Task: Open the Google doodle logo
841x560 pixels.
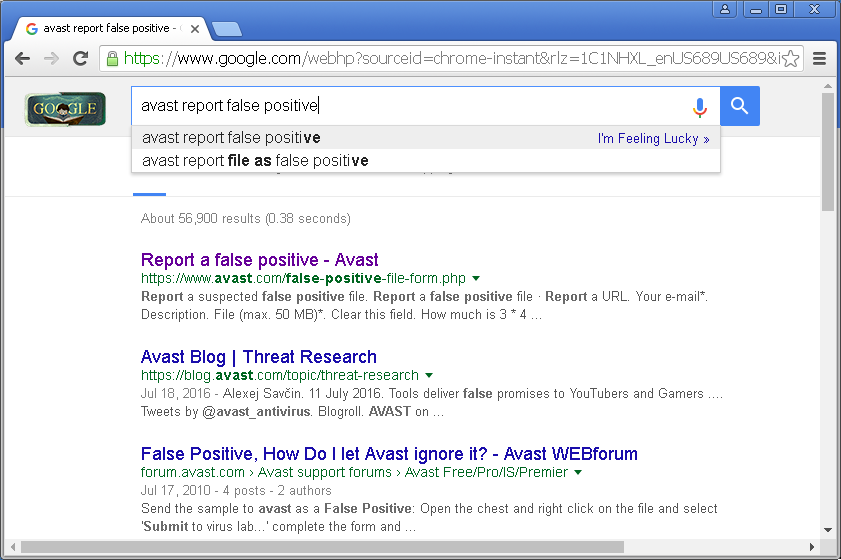Action: point(65,109)
